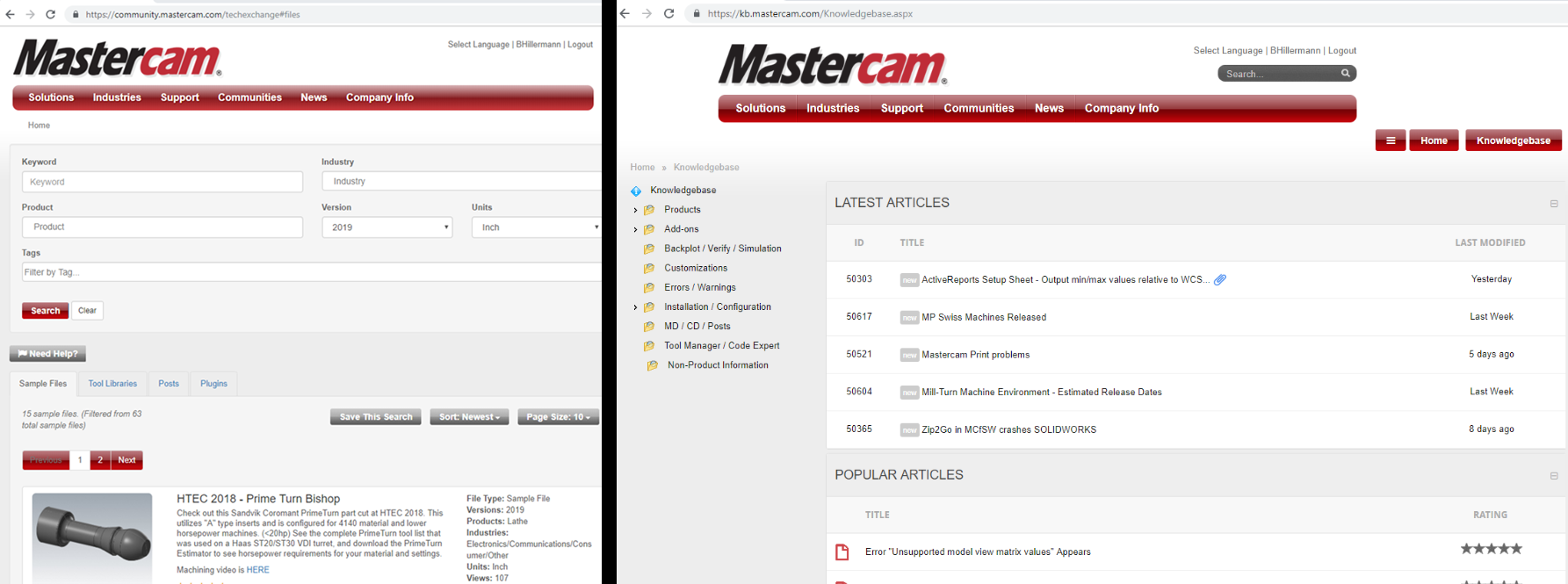Click the Mastercam logo in the Tech Exchange window

pos(117,58)
